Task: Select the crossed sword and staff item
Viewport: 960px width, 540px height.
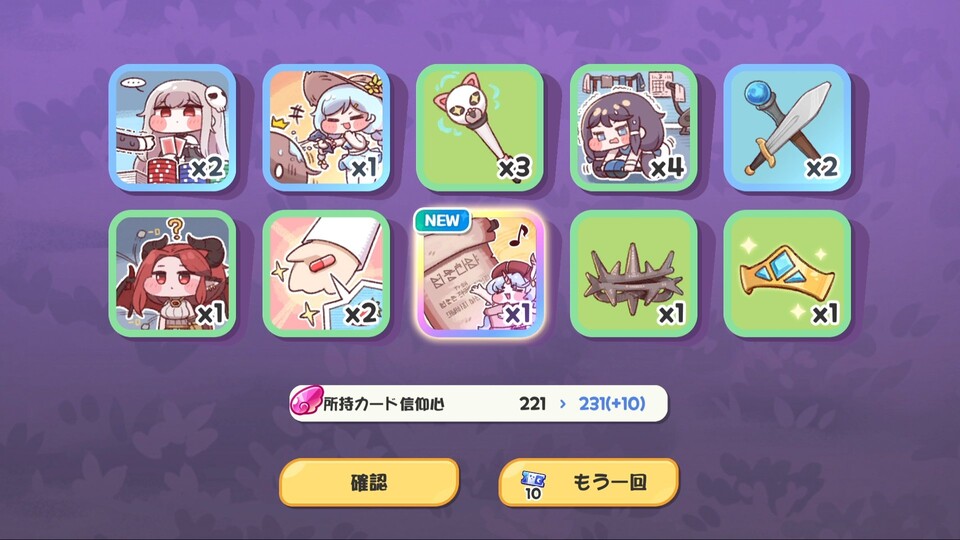Action: (787, 127)
